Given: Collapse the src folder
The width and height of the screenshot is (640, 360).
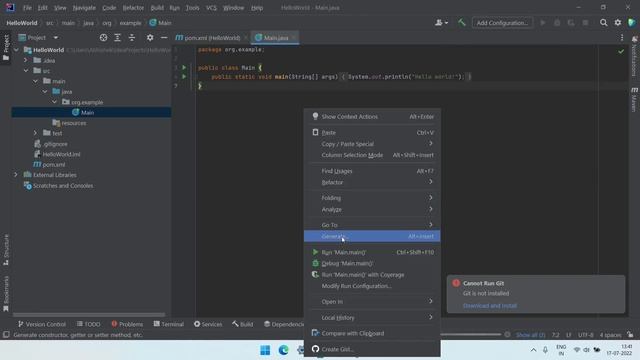Looking at the screenshot, I should [x=26, y=71].
